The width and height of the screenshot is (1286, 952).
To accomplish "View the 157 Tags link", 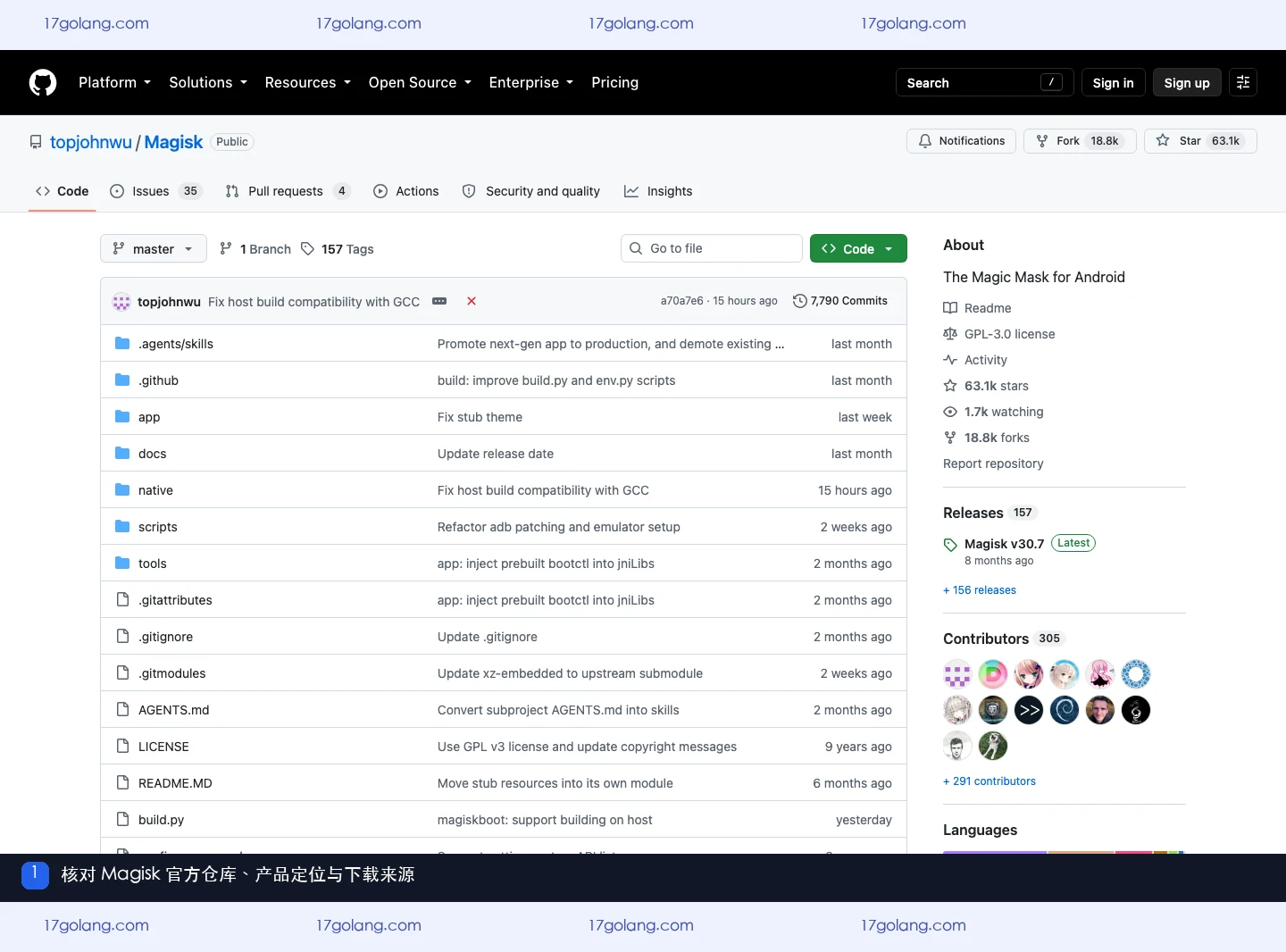I will tap(338, 249).
